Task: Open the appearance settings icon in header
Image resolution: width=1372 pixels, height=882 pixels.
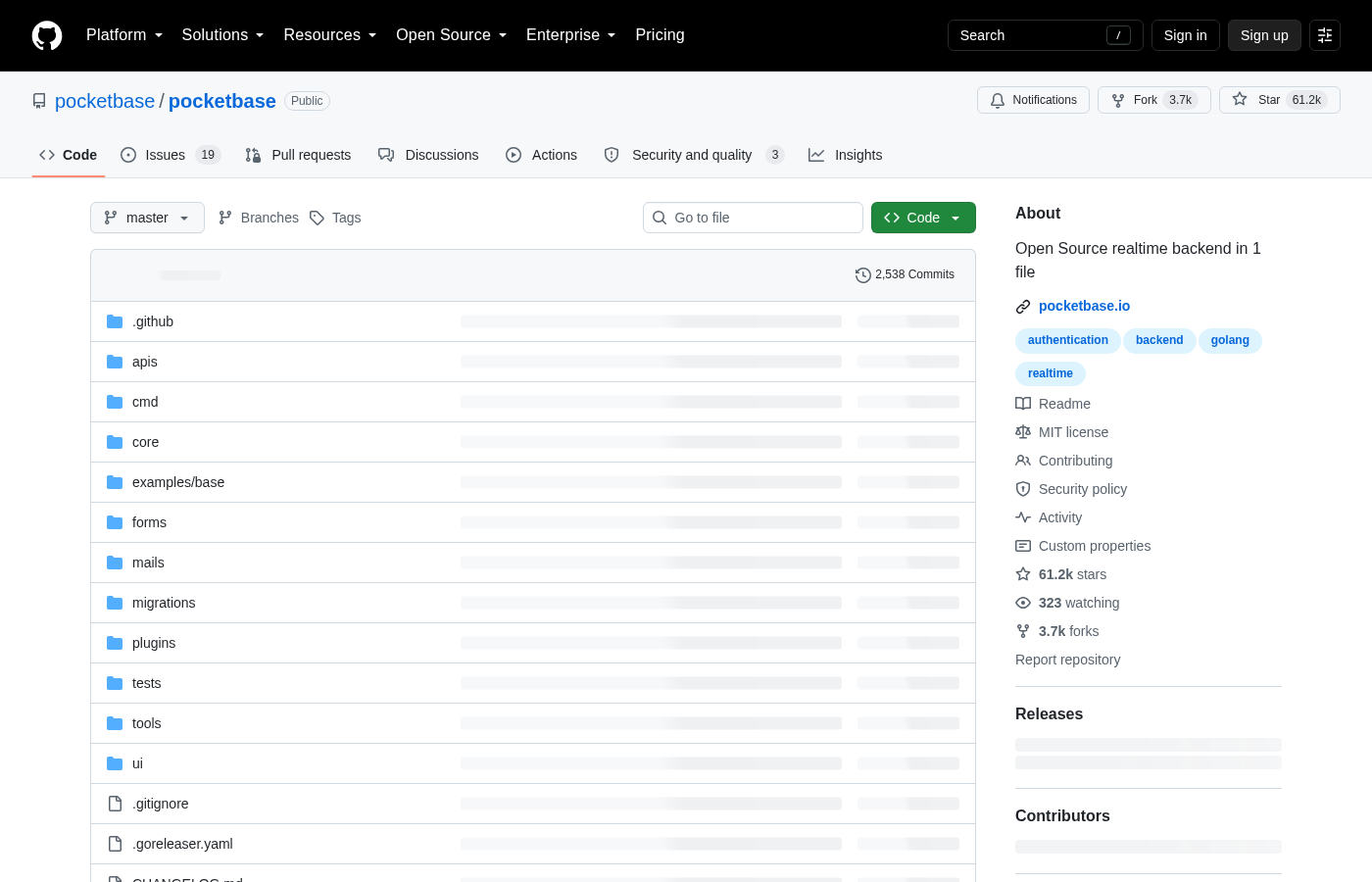Action: tap(1325, 35)
